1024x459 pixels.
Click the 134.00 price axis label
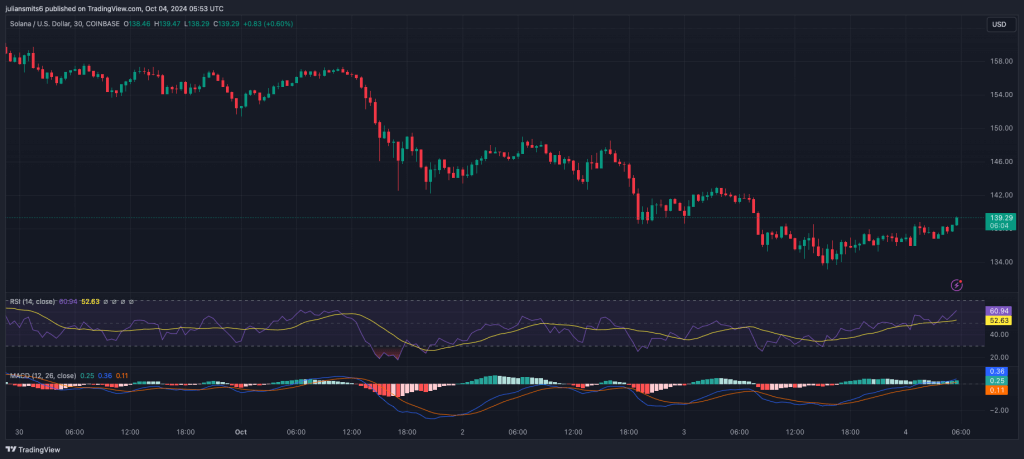click(1001, 262)
